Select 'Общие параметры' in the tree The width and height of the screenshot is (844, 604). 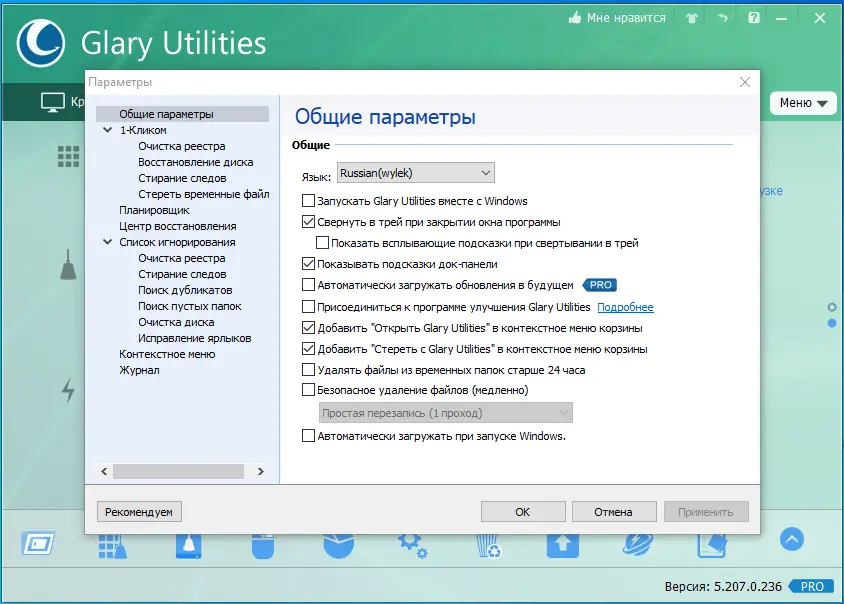click(182, 114)
